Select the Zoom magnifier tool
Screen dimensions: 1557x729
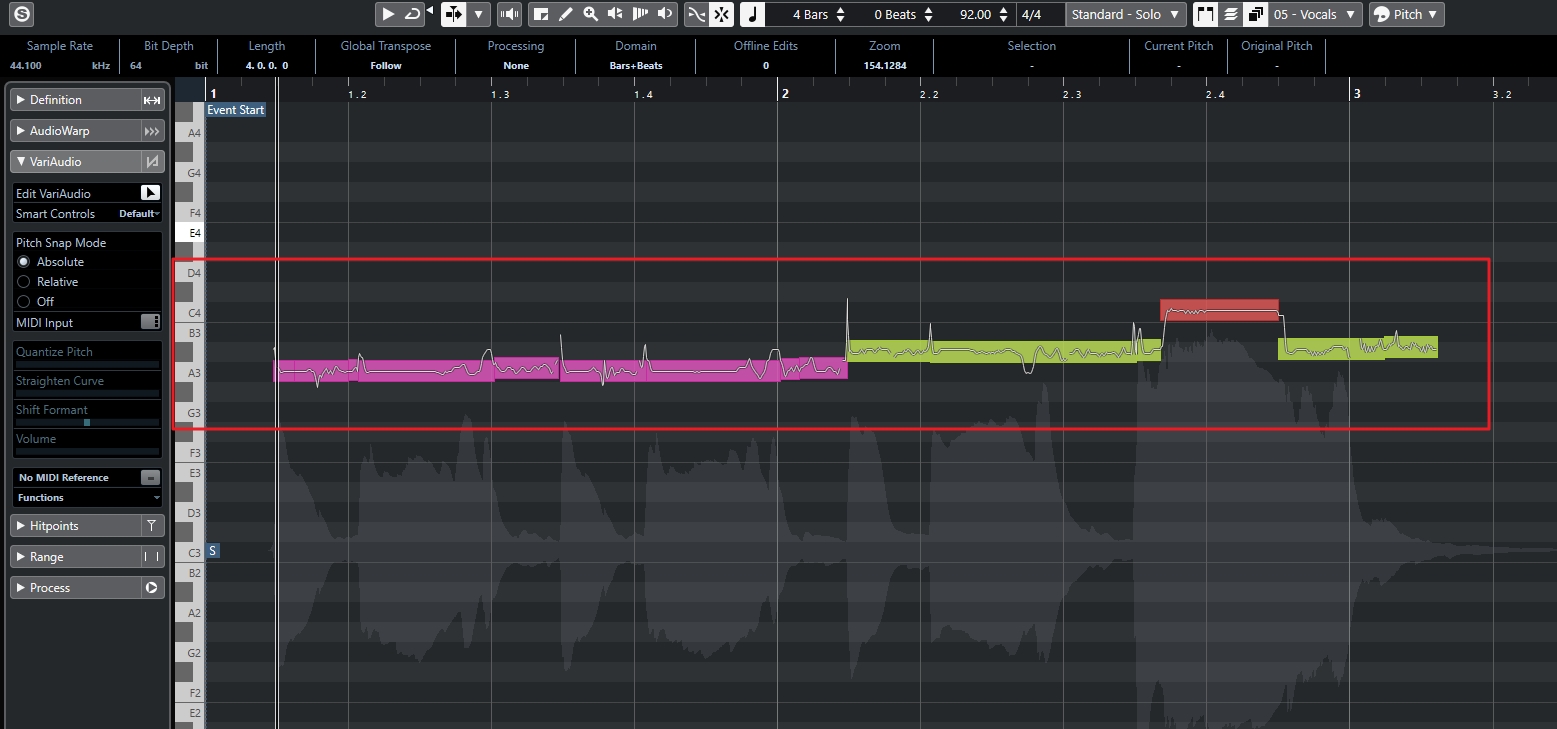(x=590, y=14)
